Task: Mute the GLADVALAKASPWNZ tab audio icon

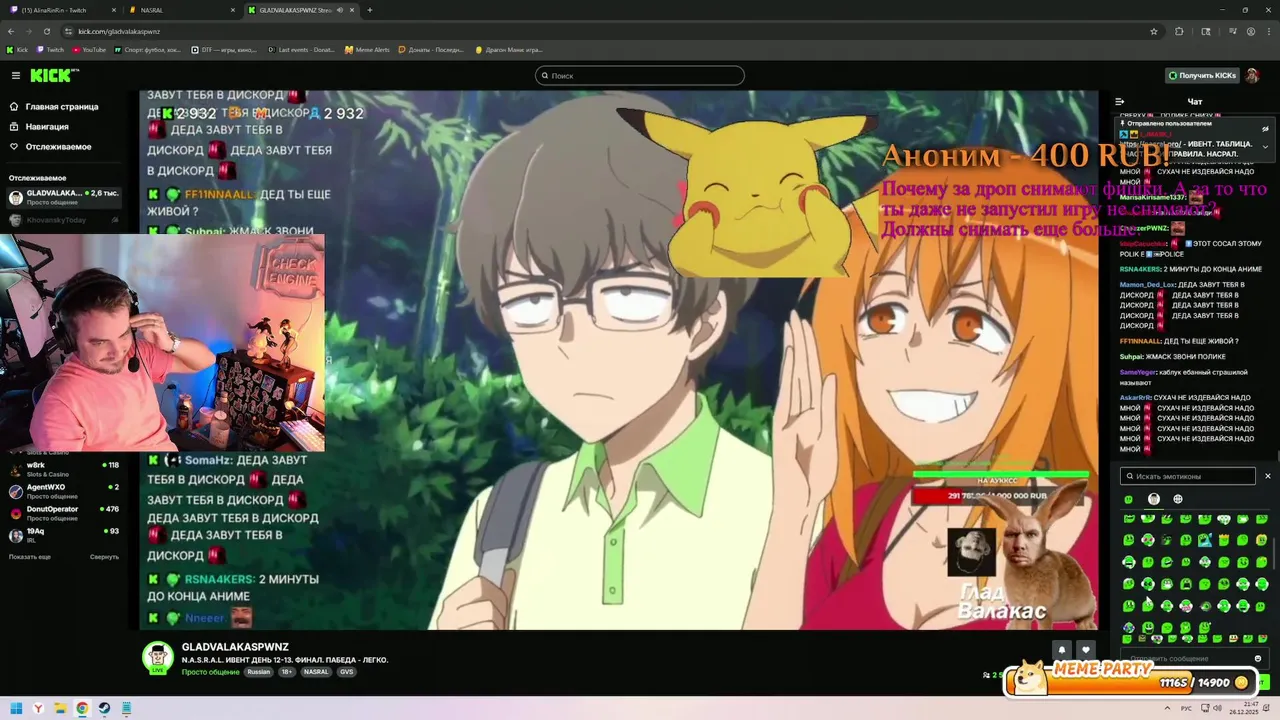Action: click(x=340, y=10)
